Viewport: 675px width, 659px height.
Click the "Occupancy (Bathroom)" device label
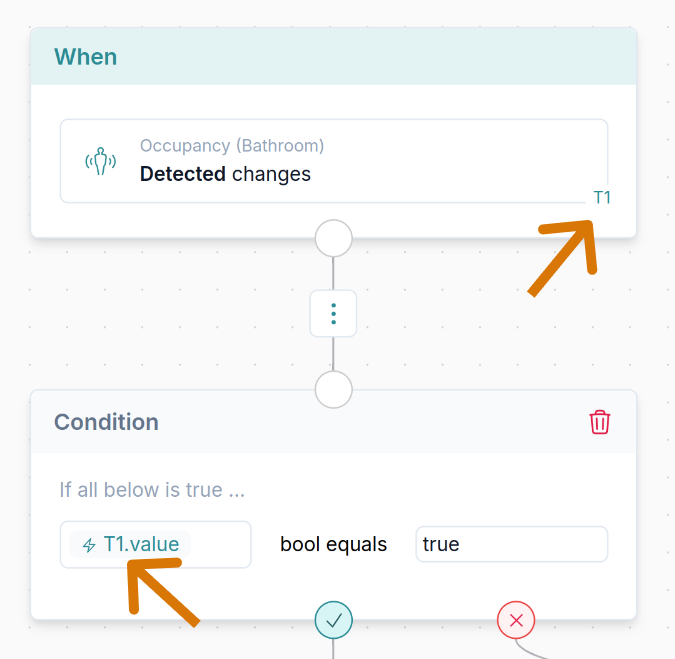[x=232, y=146]
